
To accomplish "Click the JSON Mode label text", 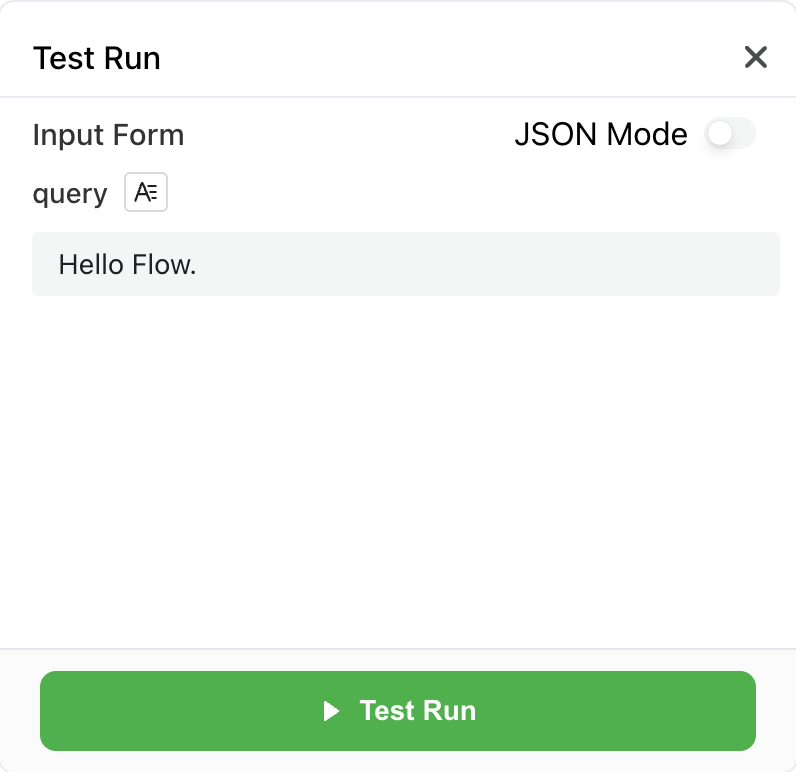I will pos(600,134).
